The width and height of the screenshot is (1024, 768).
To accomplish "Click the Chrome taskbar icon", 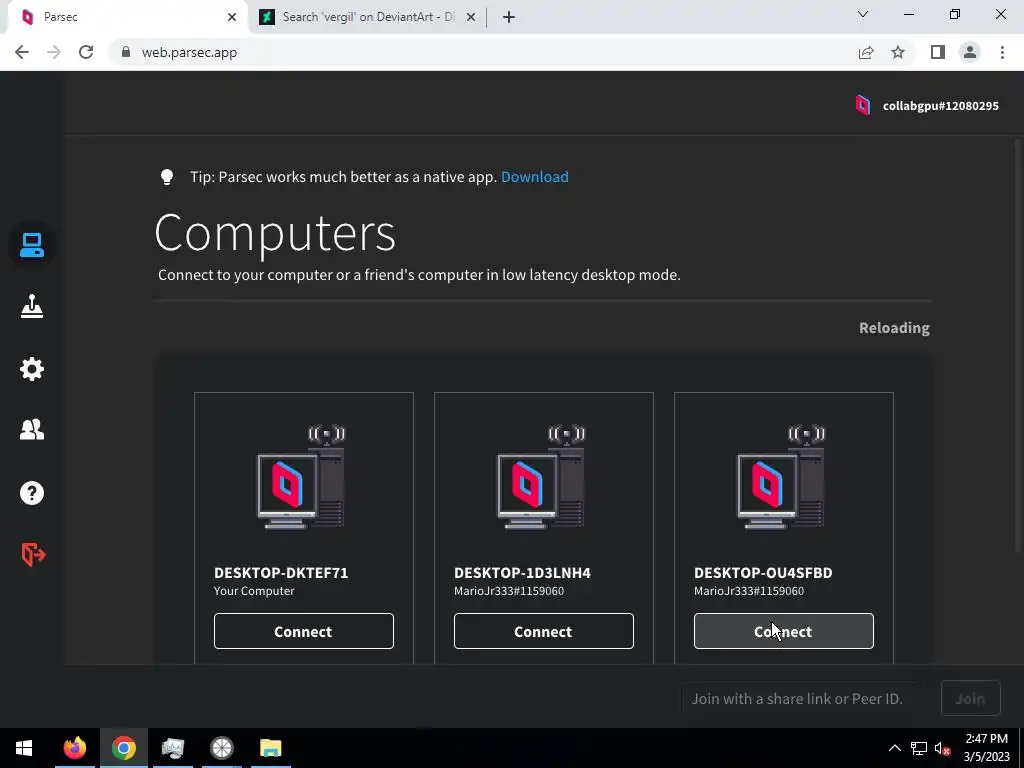I will pyautogui.click(x=123, y=748).
